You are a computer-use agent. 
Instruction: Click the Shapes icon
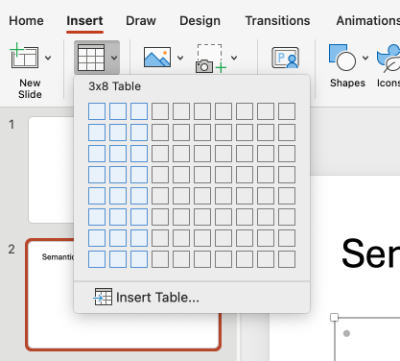point(342,57)
